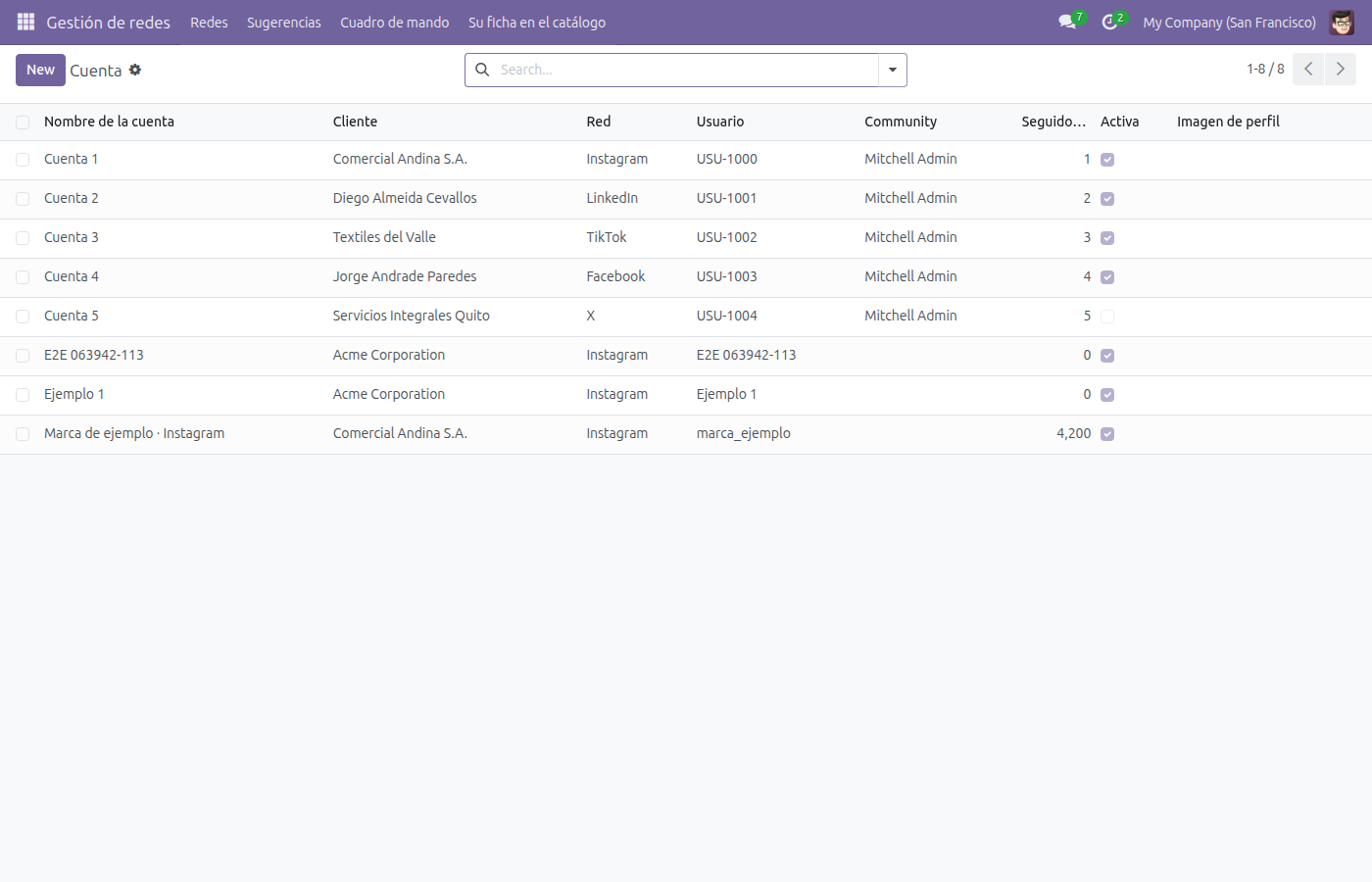Click the search magnifier icon
The image size is (1372, 882).
tap(482, 70)
